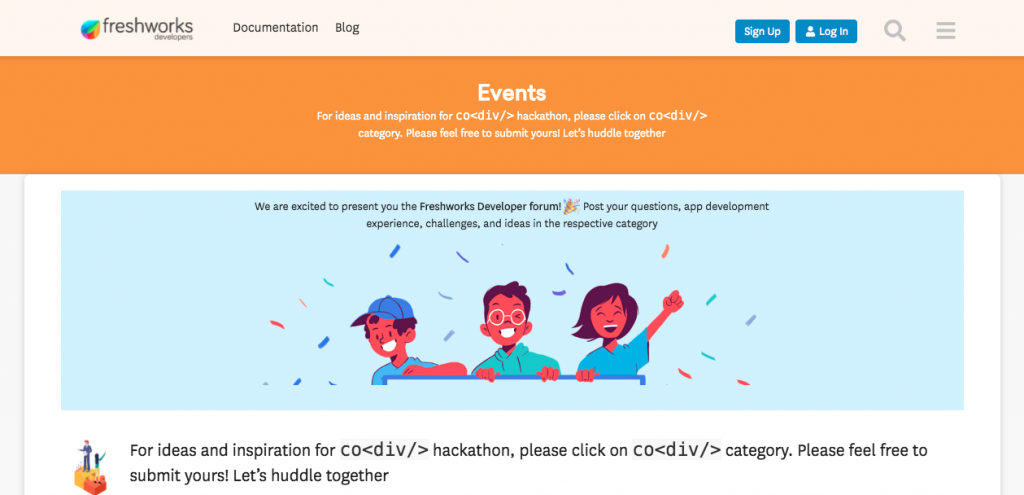The width and height of the screenshot is (1024, 495).
Task: Click first co<div/> code in bottom description
Action: [x=385, y=450]
